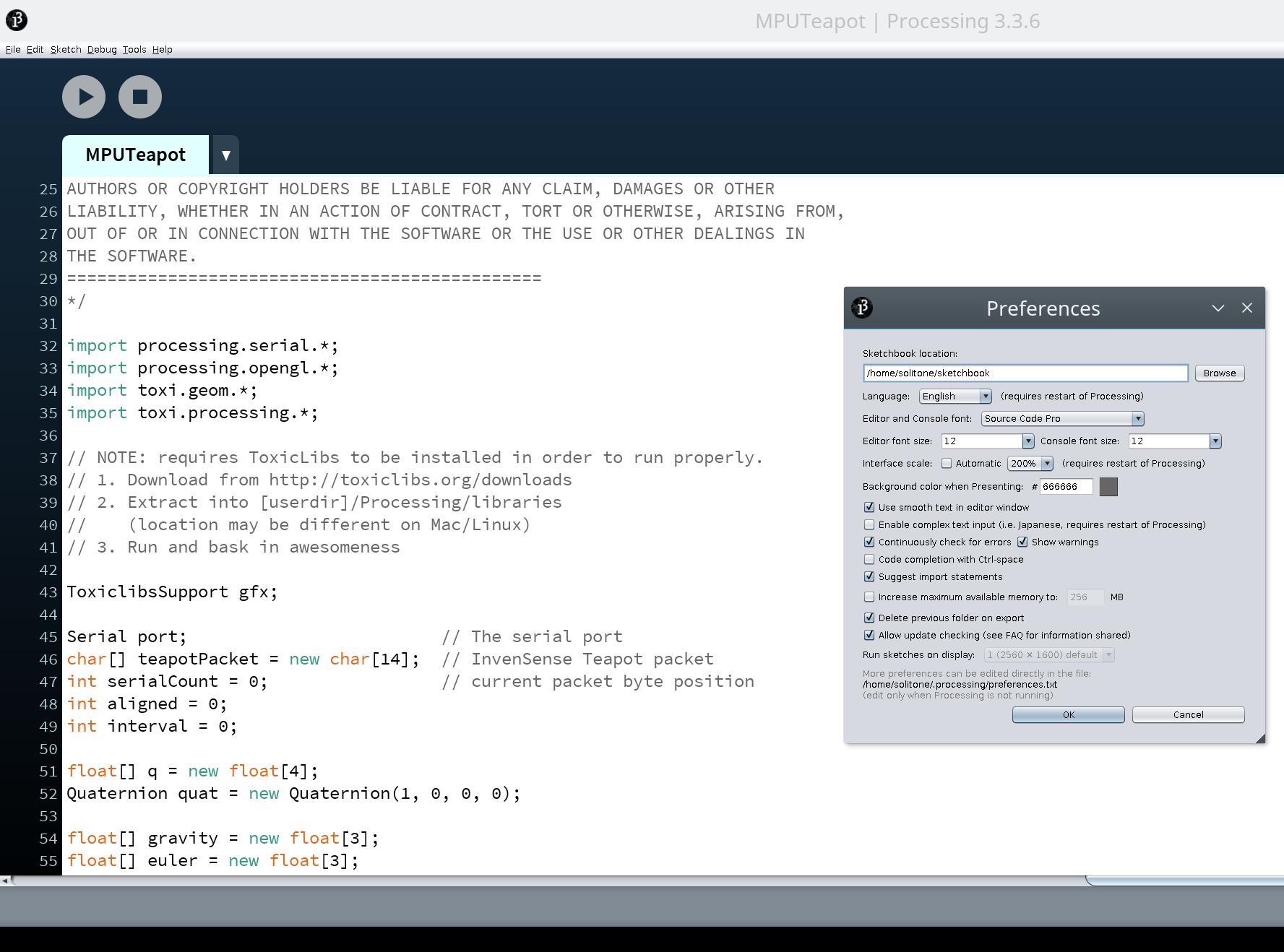Click the float euler array line
Screen dimensions: 1284x952
pyautogui.click(x=212, y=860)
